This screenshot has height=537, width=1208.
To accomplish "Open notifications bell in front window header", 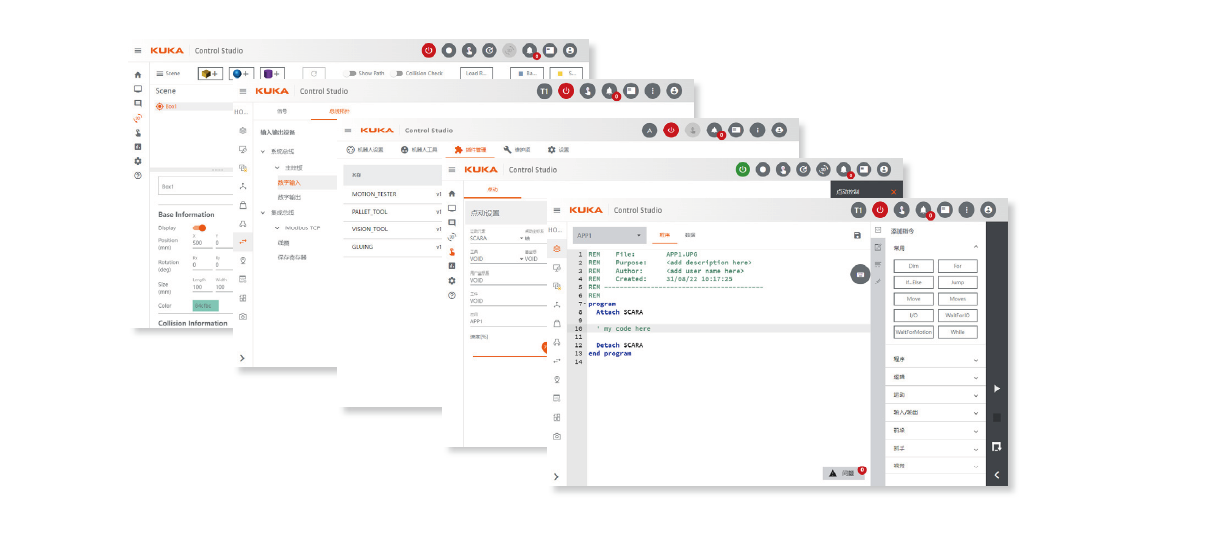I will click(923, 210).
